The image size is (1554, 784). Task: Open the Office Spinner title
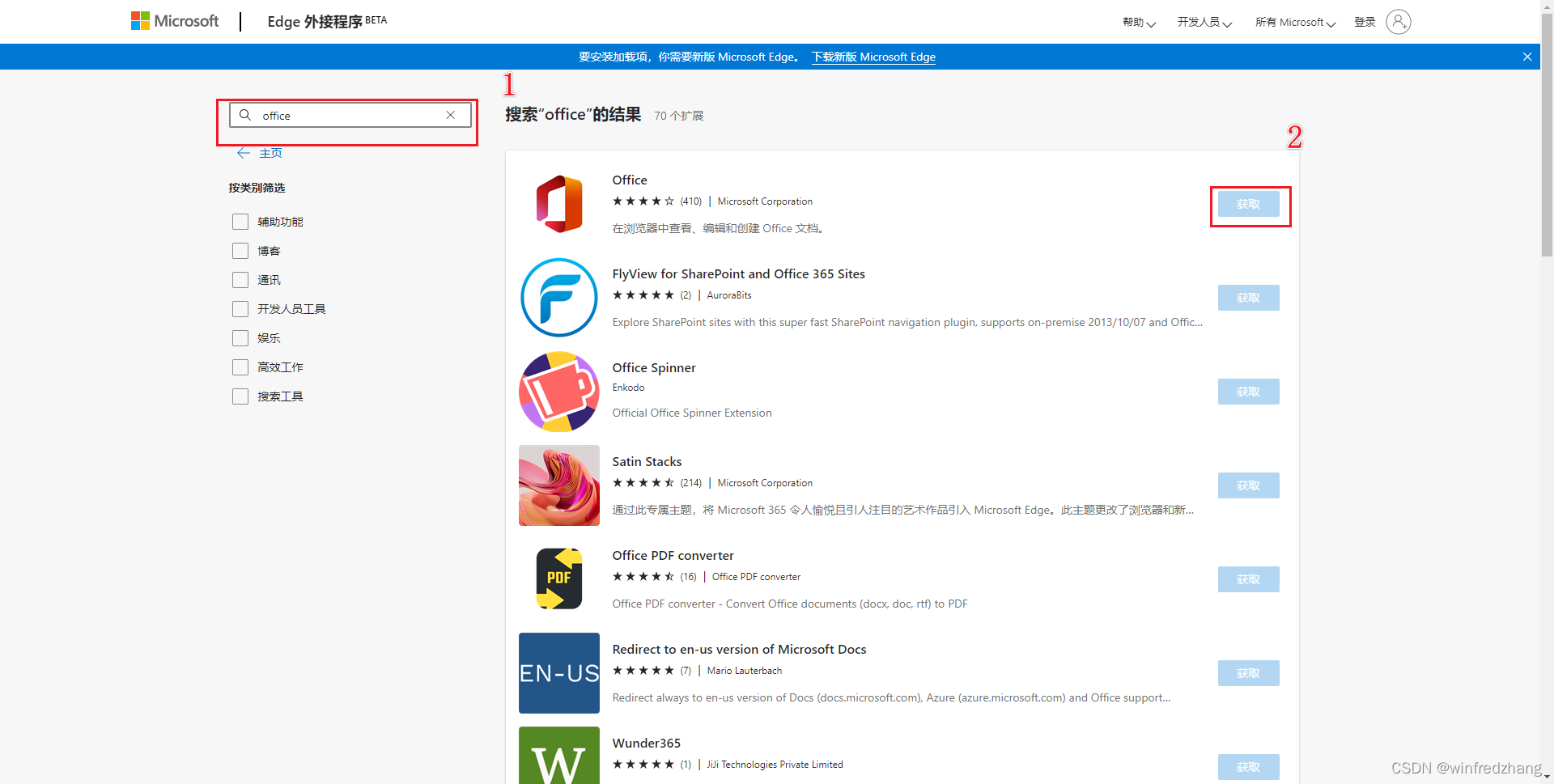654,367
